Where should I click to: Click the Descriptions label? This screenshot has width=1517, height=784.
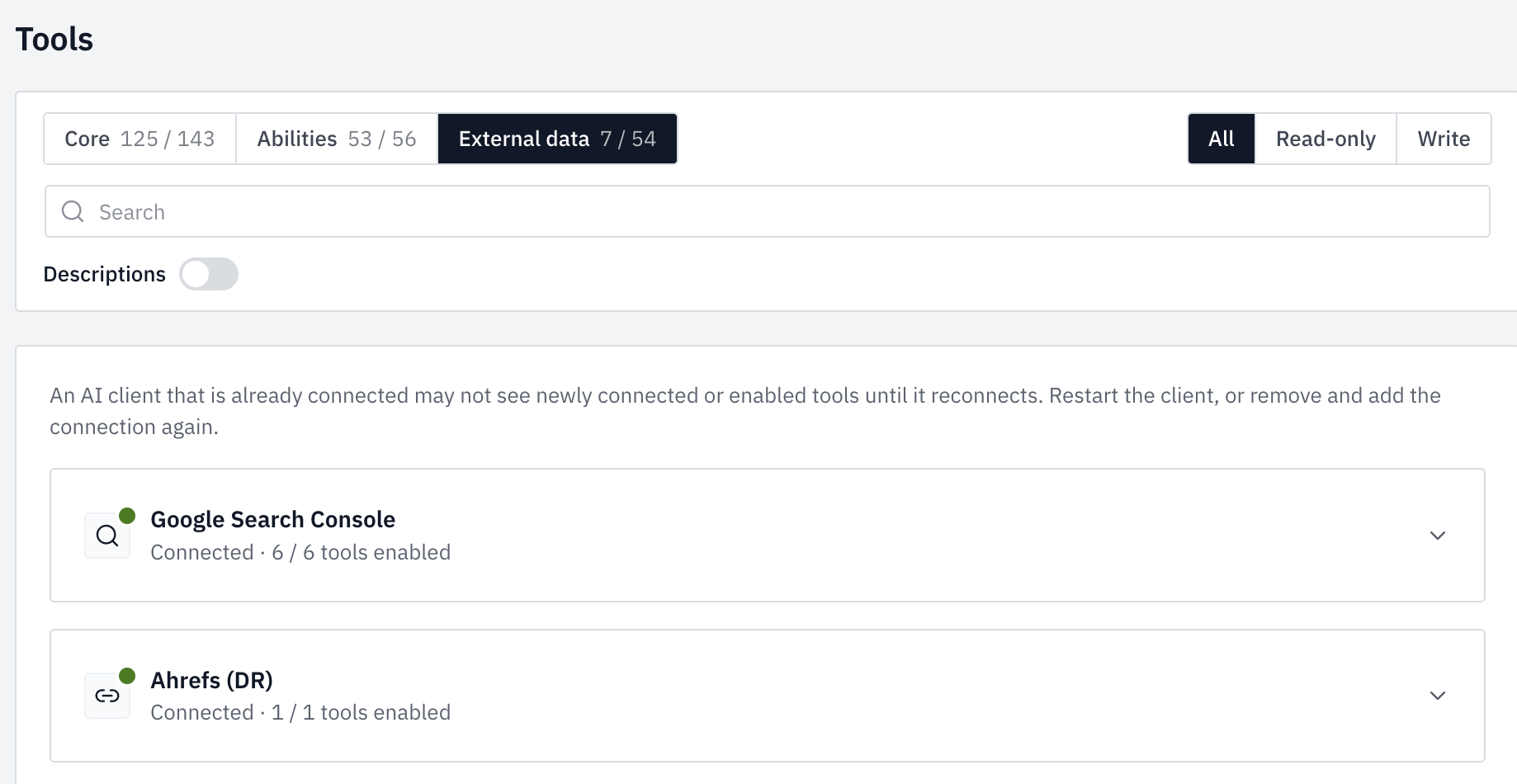pos(104,274)
